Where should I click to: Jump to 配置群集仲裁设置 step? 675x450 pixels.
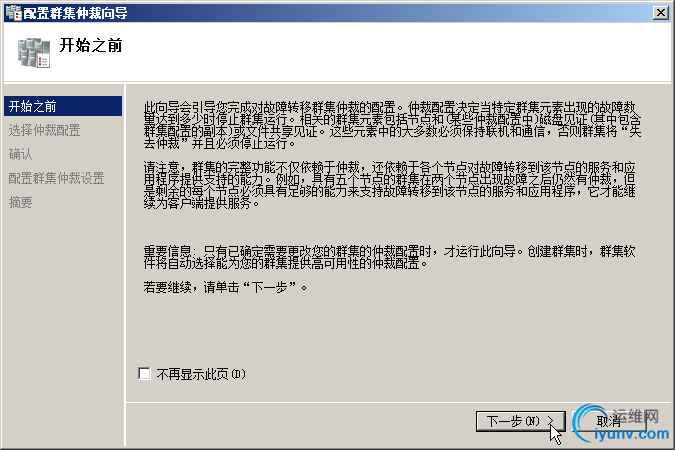coord(56,178)
